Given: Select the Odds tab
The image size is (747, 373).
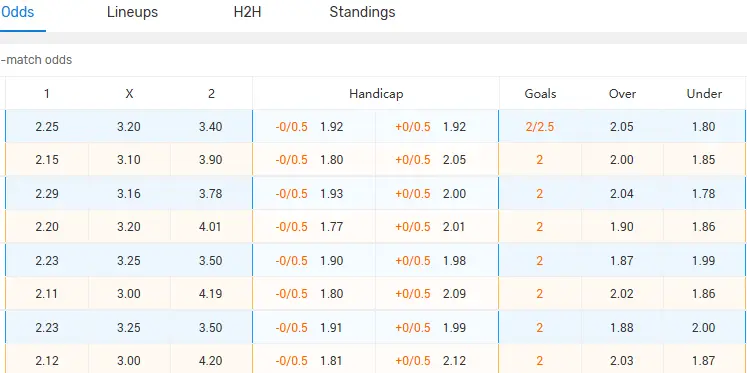Looking at the screenshot, I should click(17, 12).
